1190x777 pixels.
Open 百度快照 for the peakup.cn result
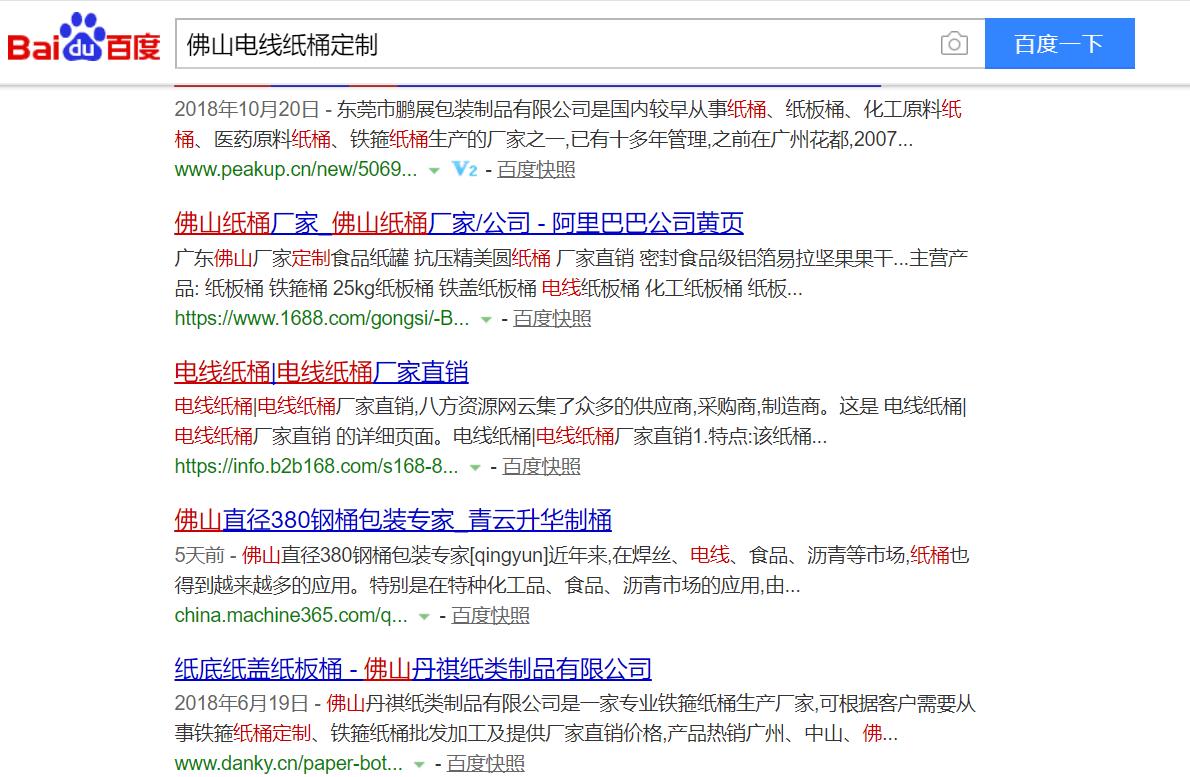tap(536, 169)
